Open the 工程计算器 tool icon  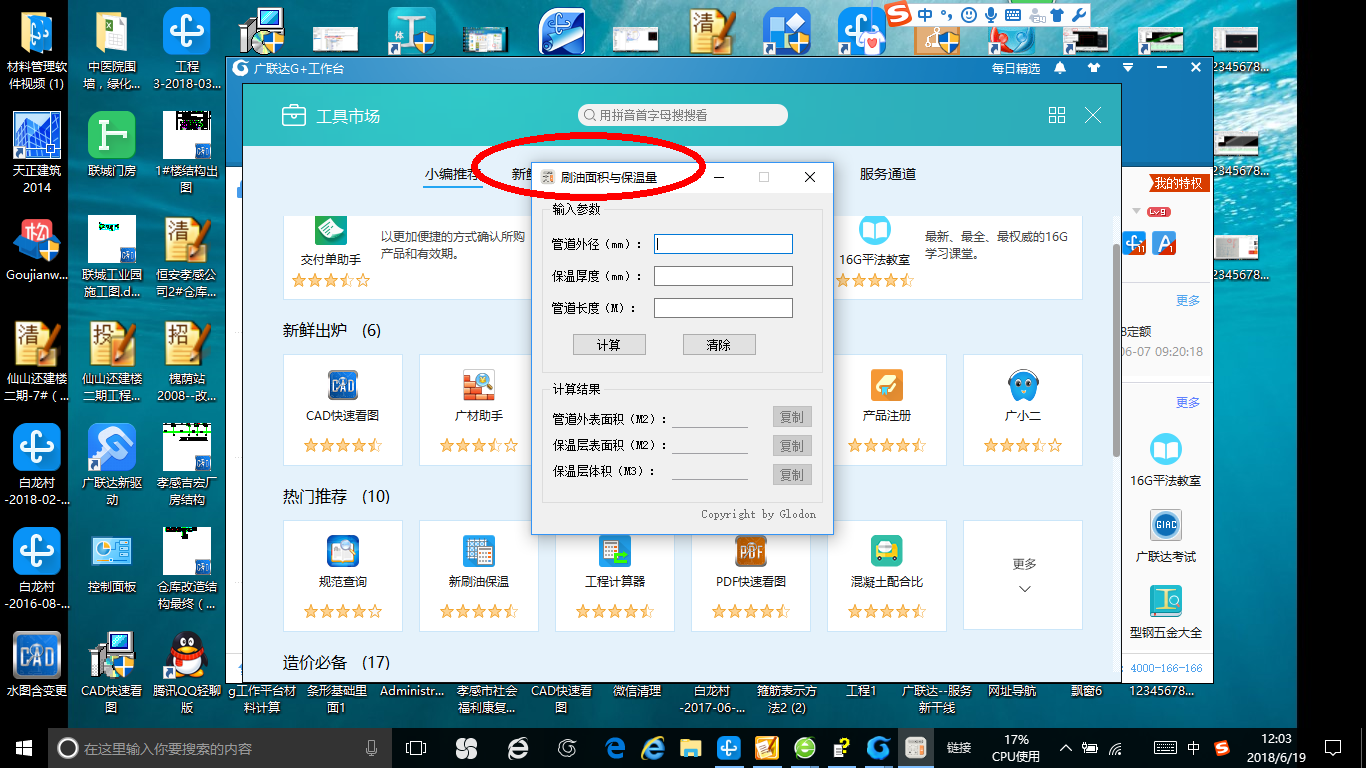615,551
